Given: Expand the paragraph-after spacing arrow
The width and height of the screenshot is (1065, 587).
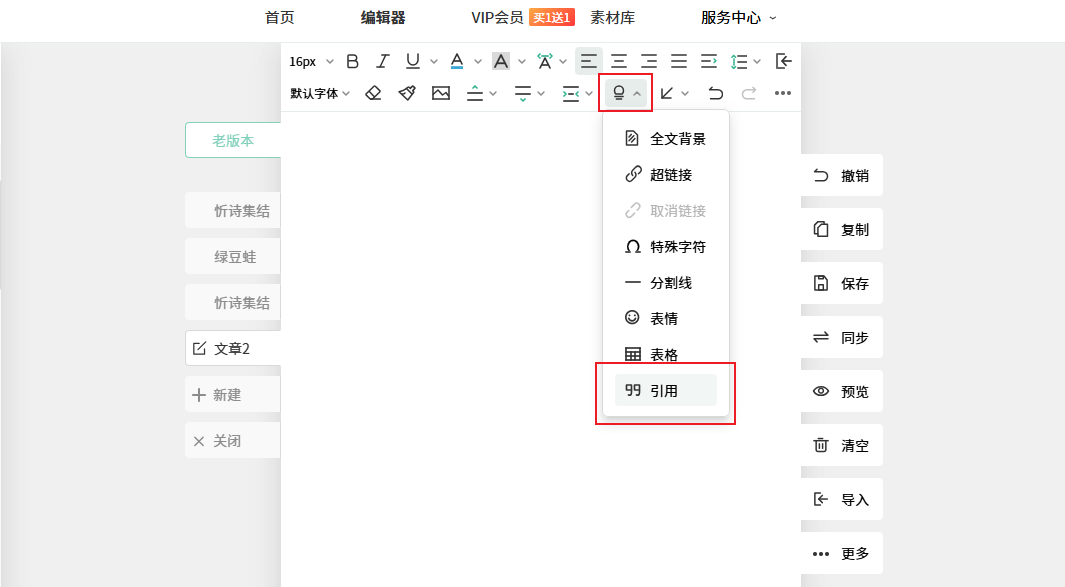Looking at the screenshot, I should (x=541, y=93).
